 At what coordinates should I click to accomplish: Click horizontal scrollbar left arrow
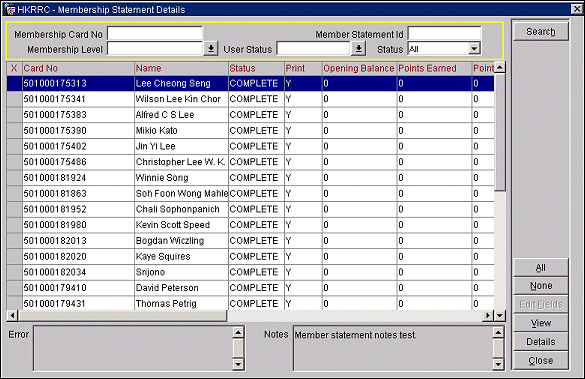12,316
